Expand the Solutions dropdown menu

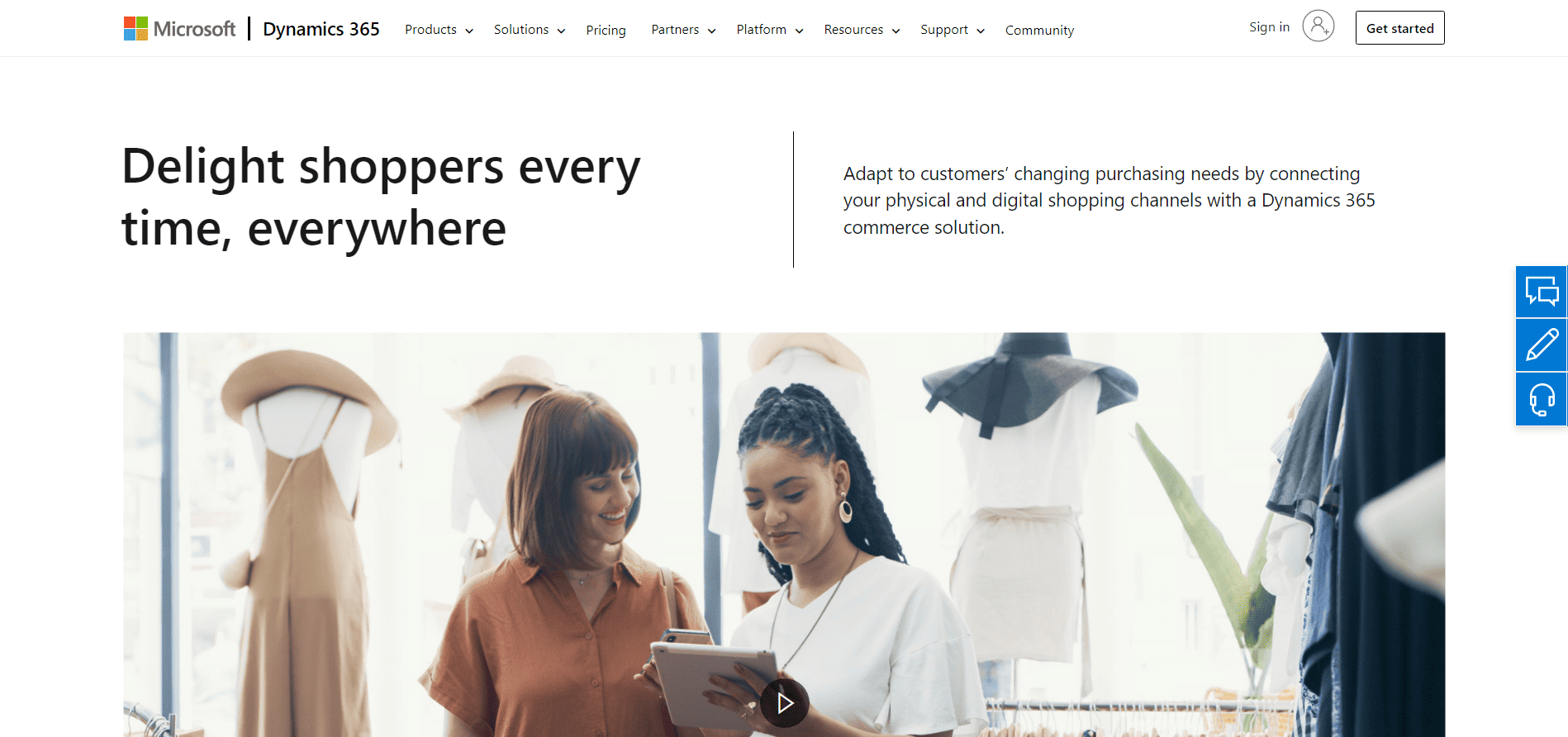tap(530, 30)
